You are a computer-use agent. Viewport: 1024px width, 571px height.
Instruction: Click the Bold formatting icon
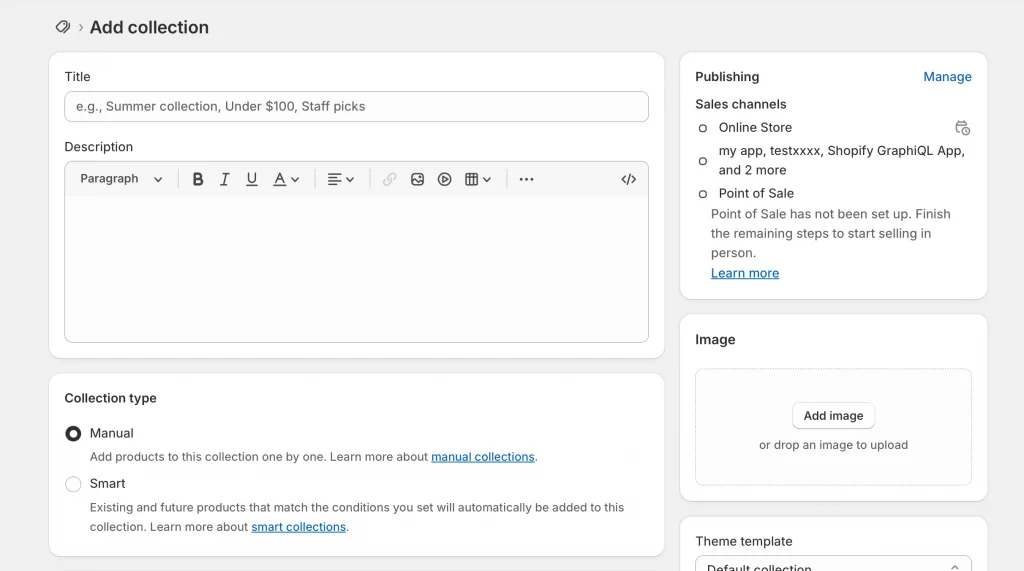click(198, 179)
